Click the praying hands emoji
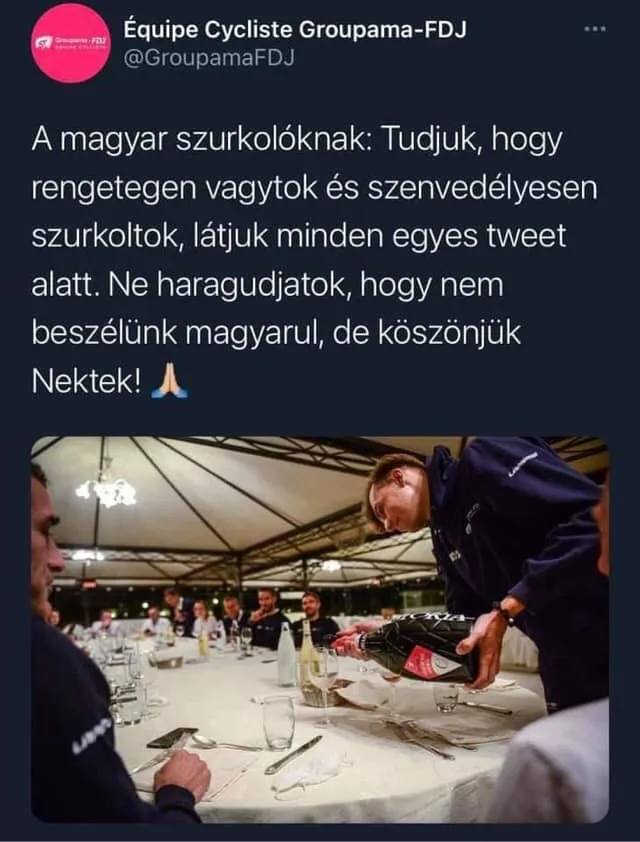 pos(170,380)
